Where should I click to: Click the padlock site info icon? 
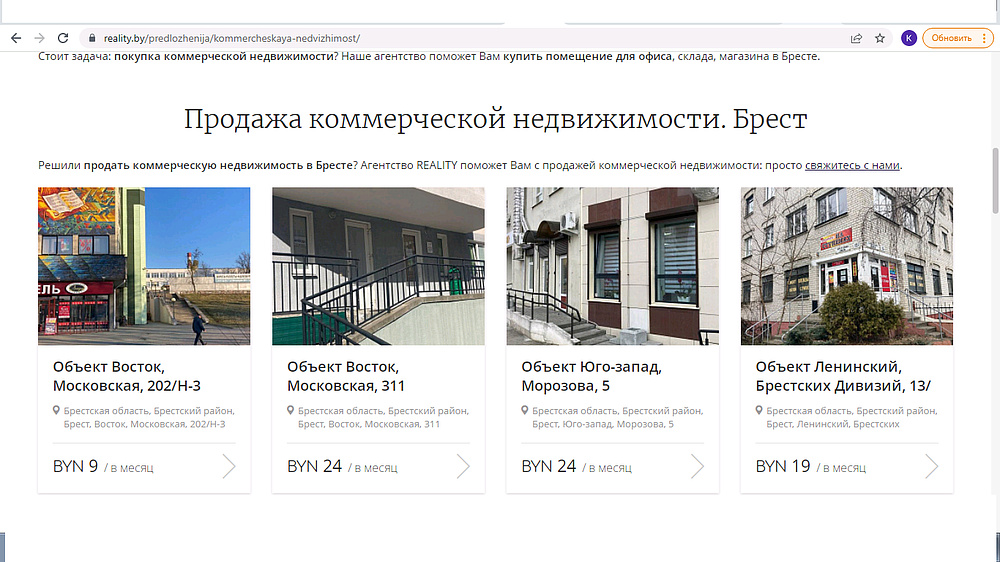[91, 38]
